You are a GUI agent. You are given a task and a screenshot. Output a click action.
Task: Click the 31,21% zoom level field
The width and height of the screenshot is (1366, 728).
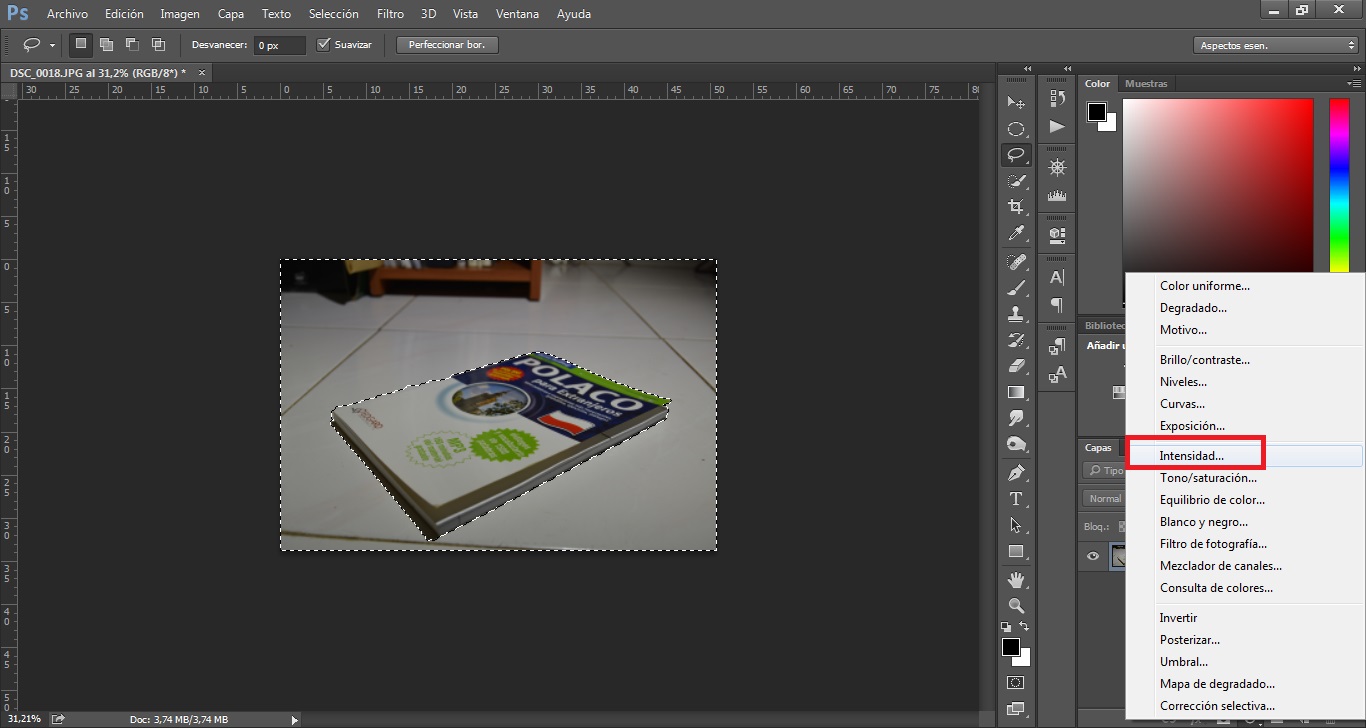pos(24,719)
